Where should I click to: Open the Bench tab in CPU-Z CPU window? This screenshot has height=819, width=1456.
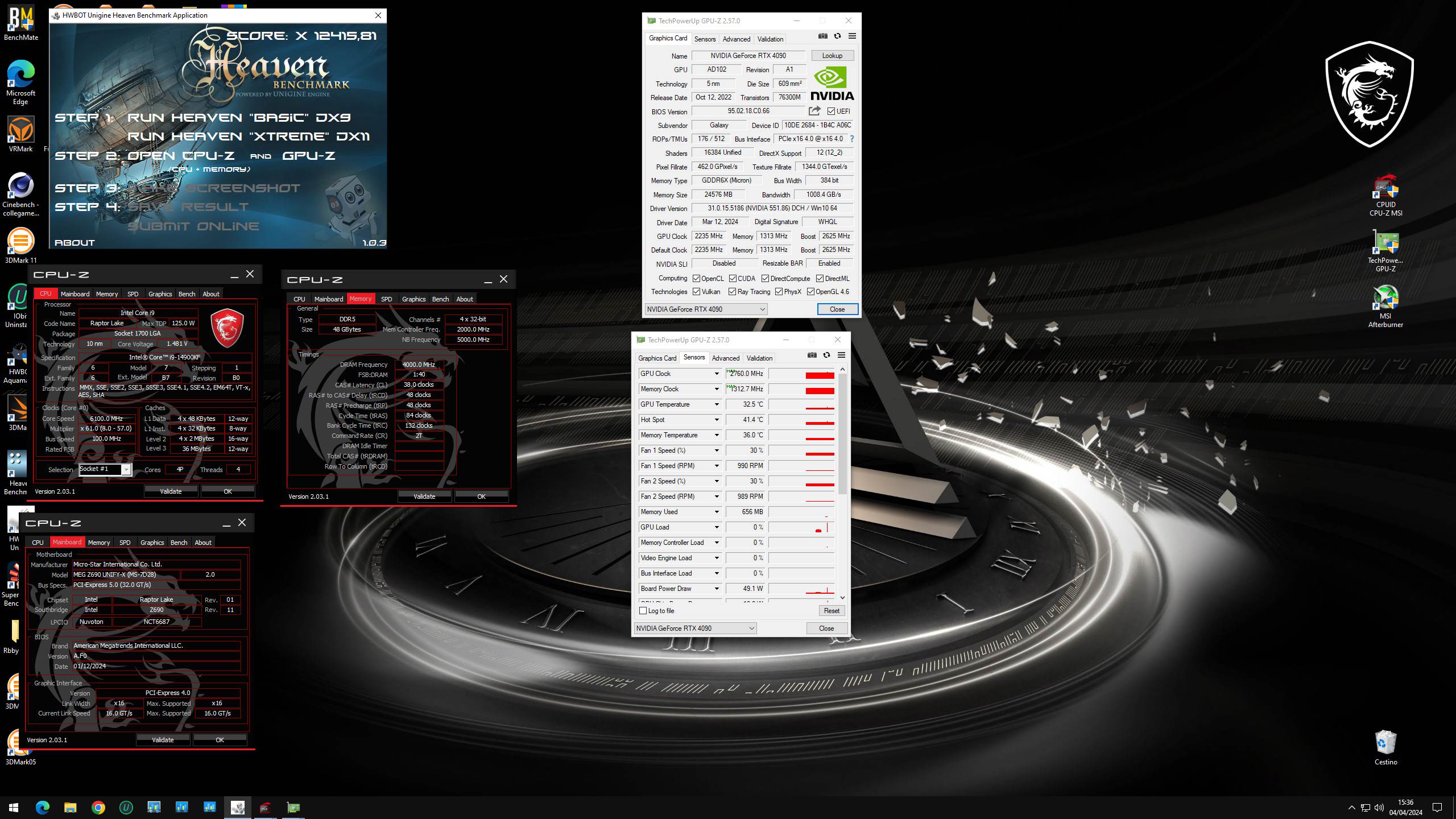pos(187,294)
